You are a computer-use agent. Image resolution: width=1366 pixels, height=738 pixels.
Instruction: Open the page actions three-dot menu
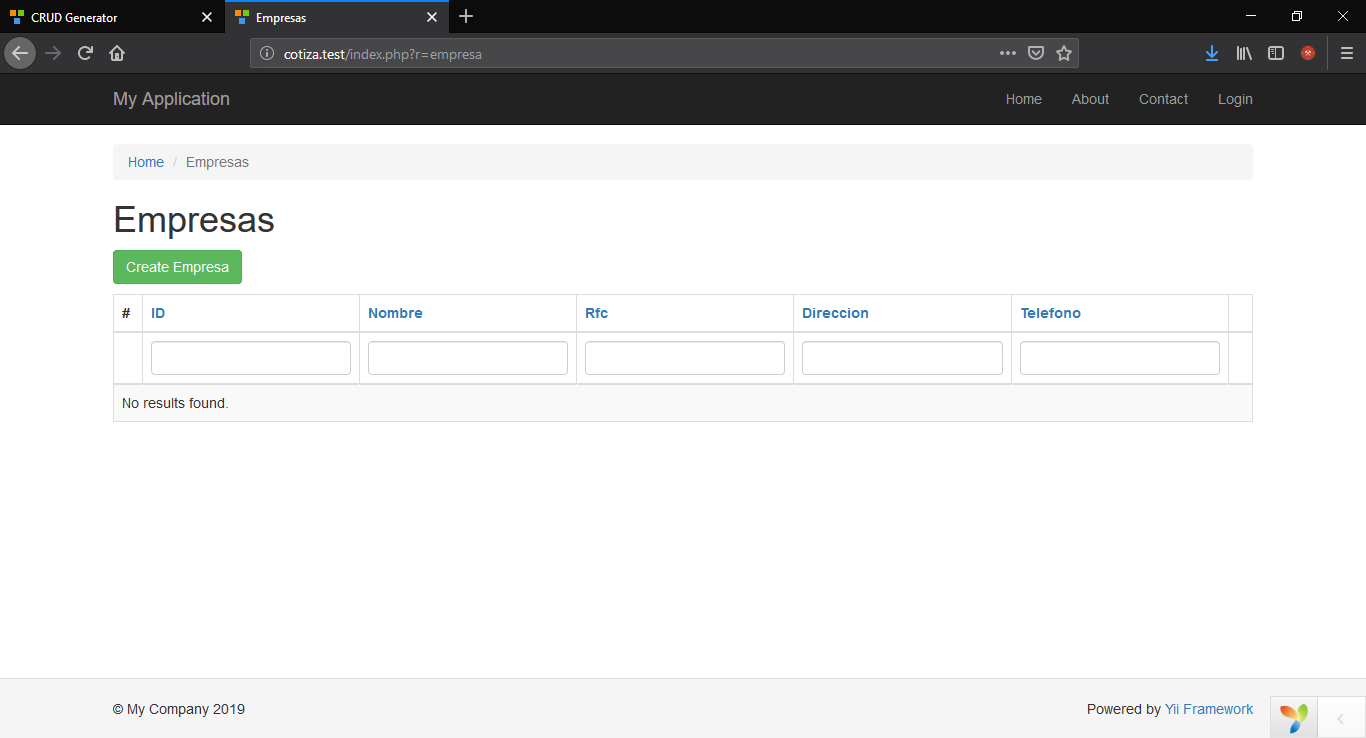1008,53
